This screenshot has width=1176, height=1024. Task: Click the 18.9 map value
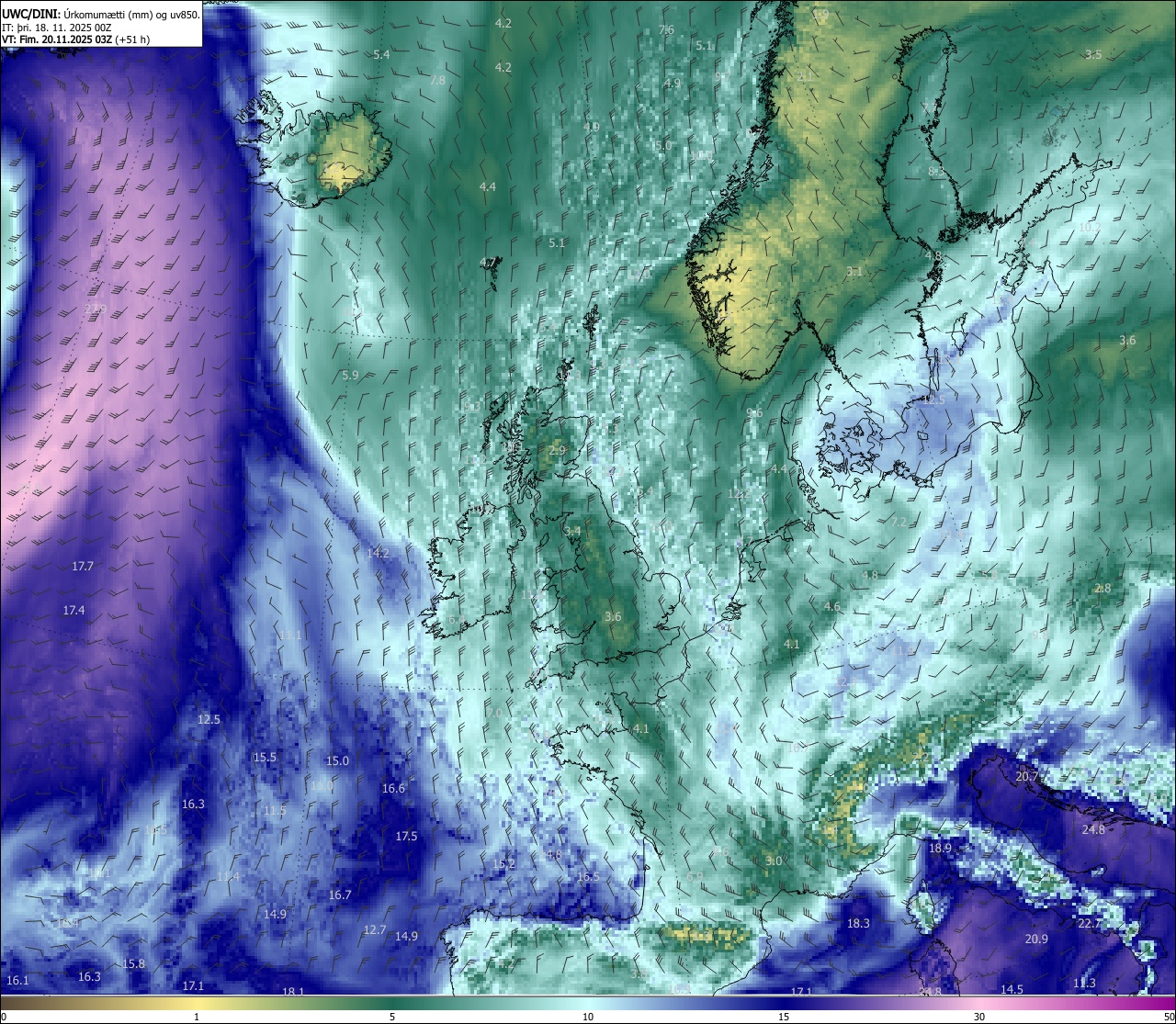pyautogui.click(x=940, y=849)
